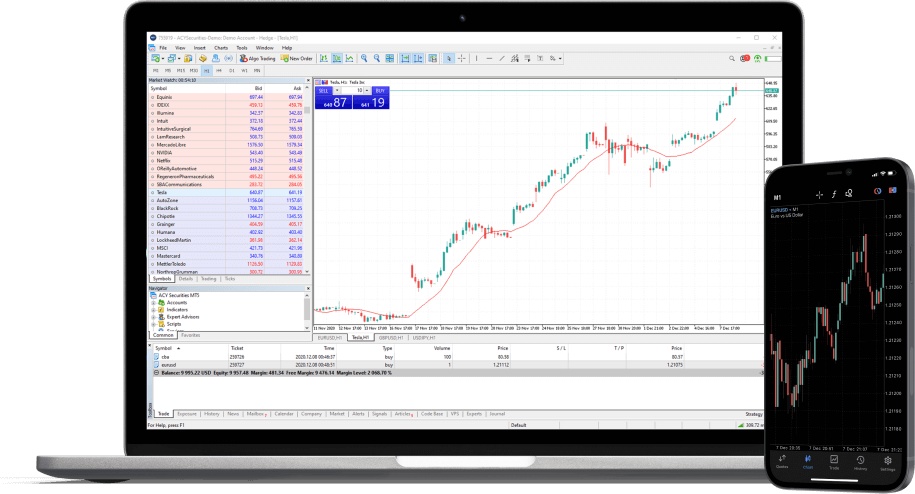Image resolution: width=915 pixels, height=494 pixels.
Task: Expand Expert Advisors in Navigator tree
Action: [x=153, y=317]
